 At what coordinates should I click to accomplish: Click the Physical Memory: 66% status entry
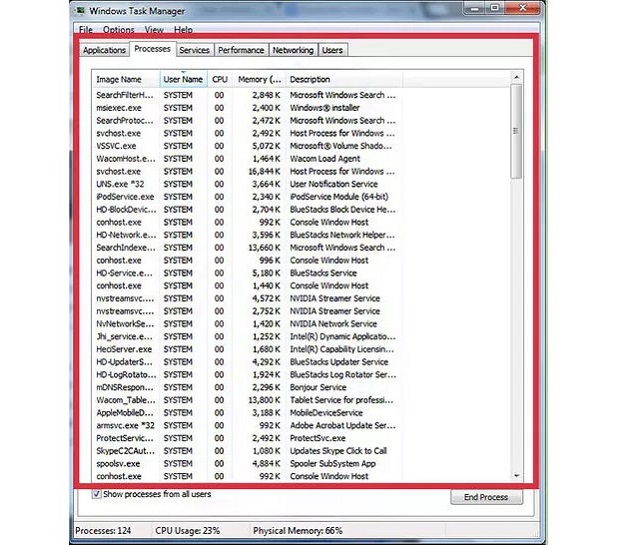pyautogui.click(x=298, y=531)
